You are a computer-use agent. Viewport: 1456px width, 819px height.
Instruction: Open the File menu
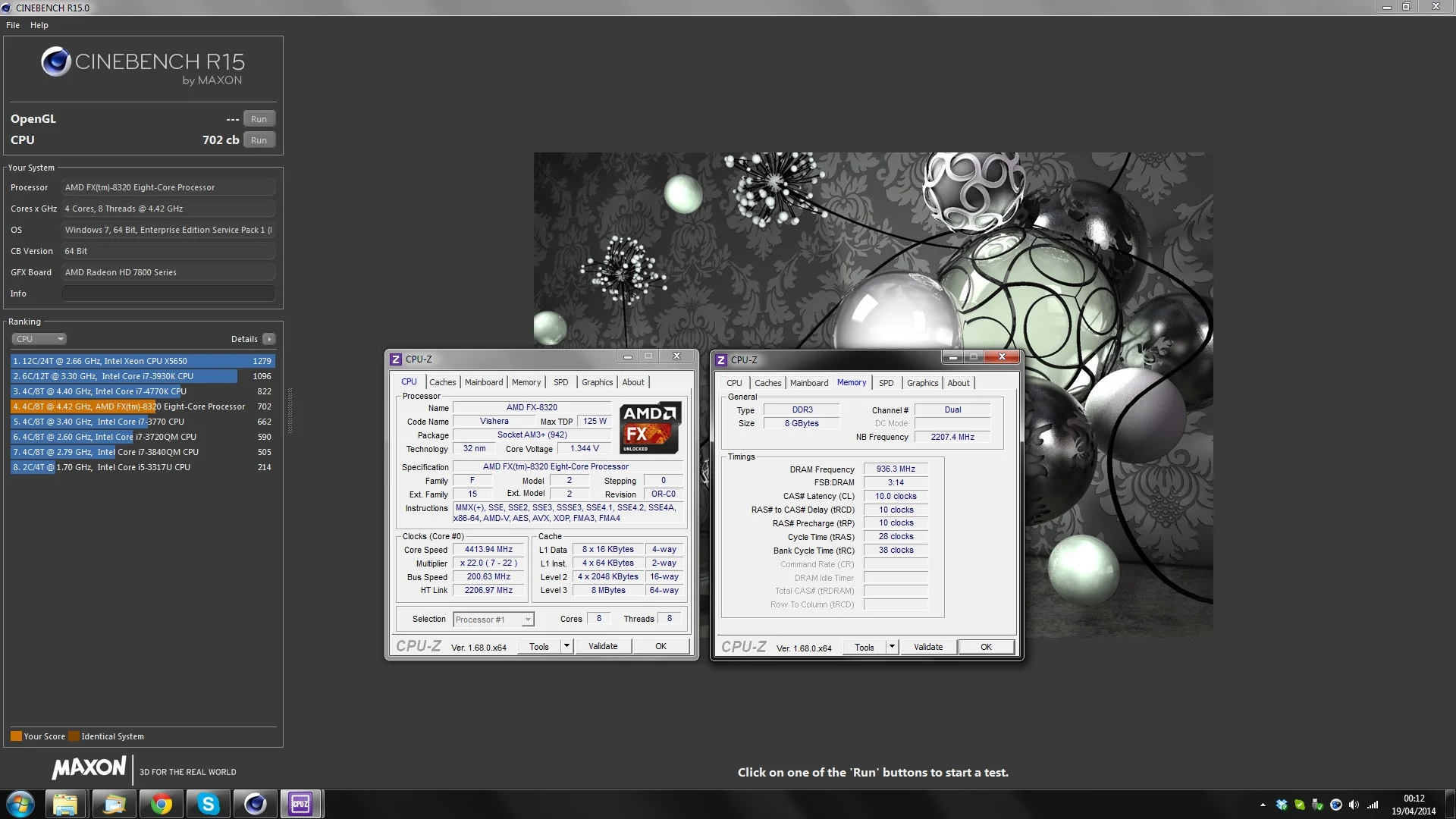tap(13, 25)
